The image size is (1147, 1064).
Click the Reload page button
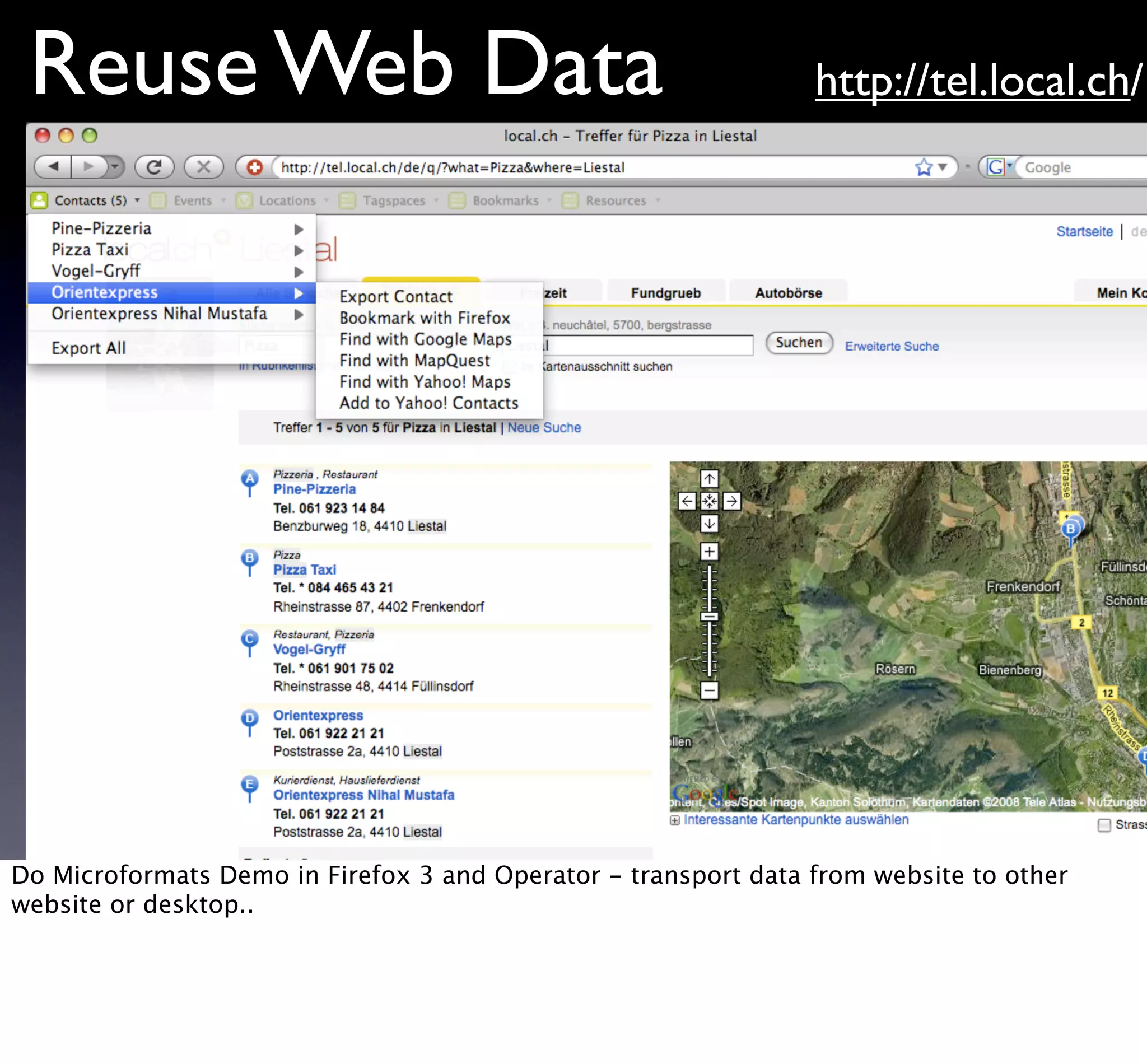coord(154,167)
